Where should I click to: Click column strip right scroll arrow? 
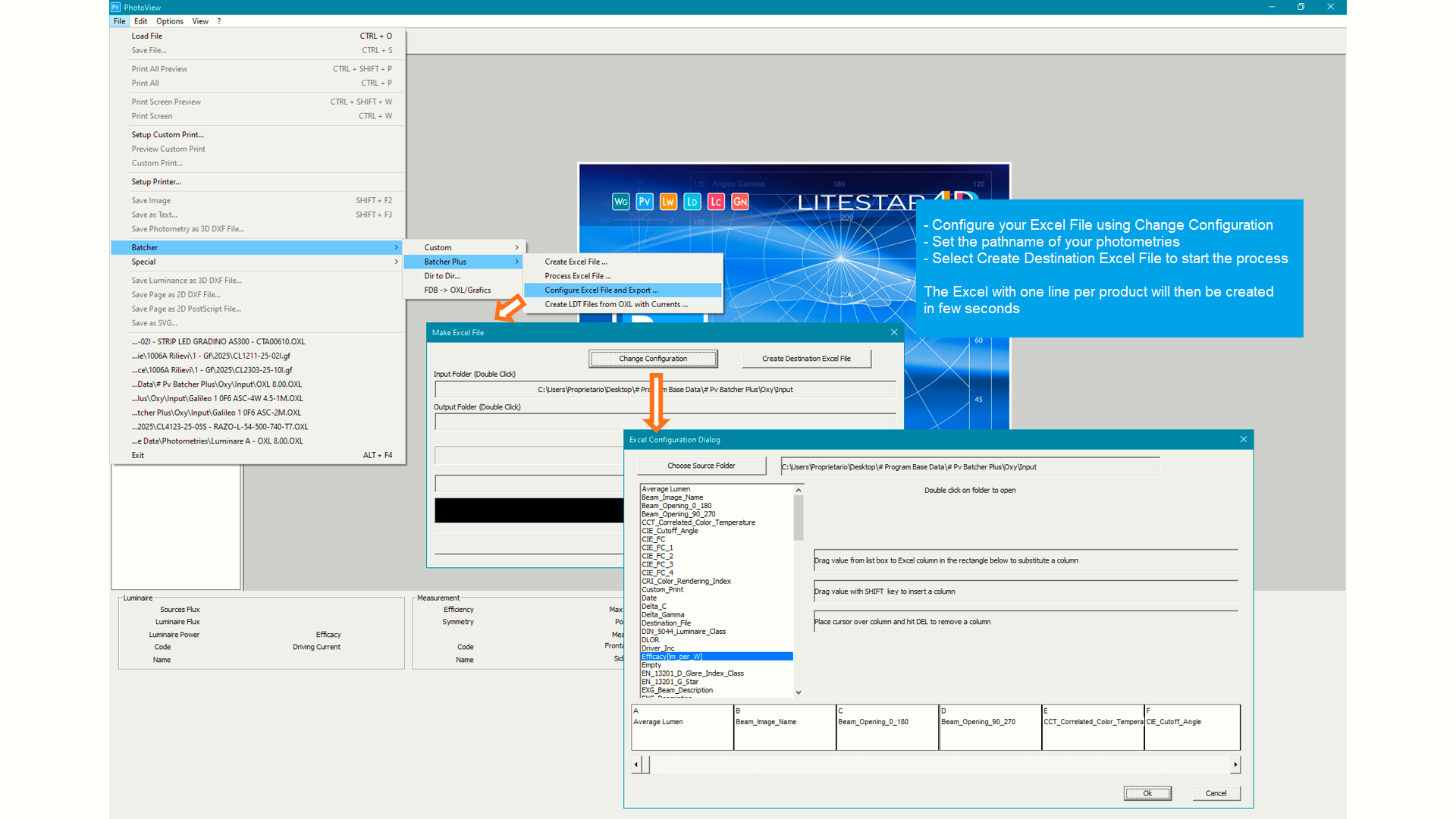coord(1236,764)
